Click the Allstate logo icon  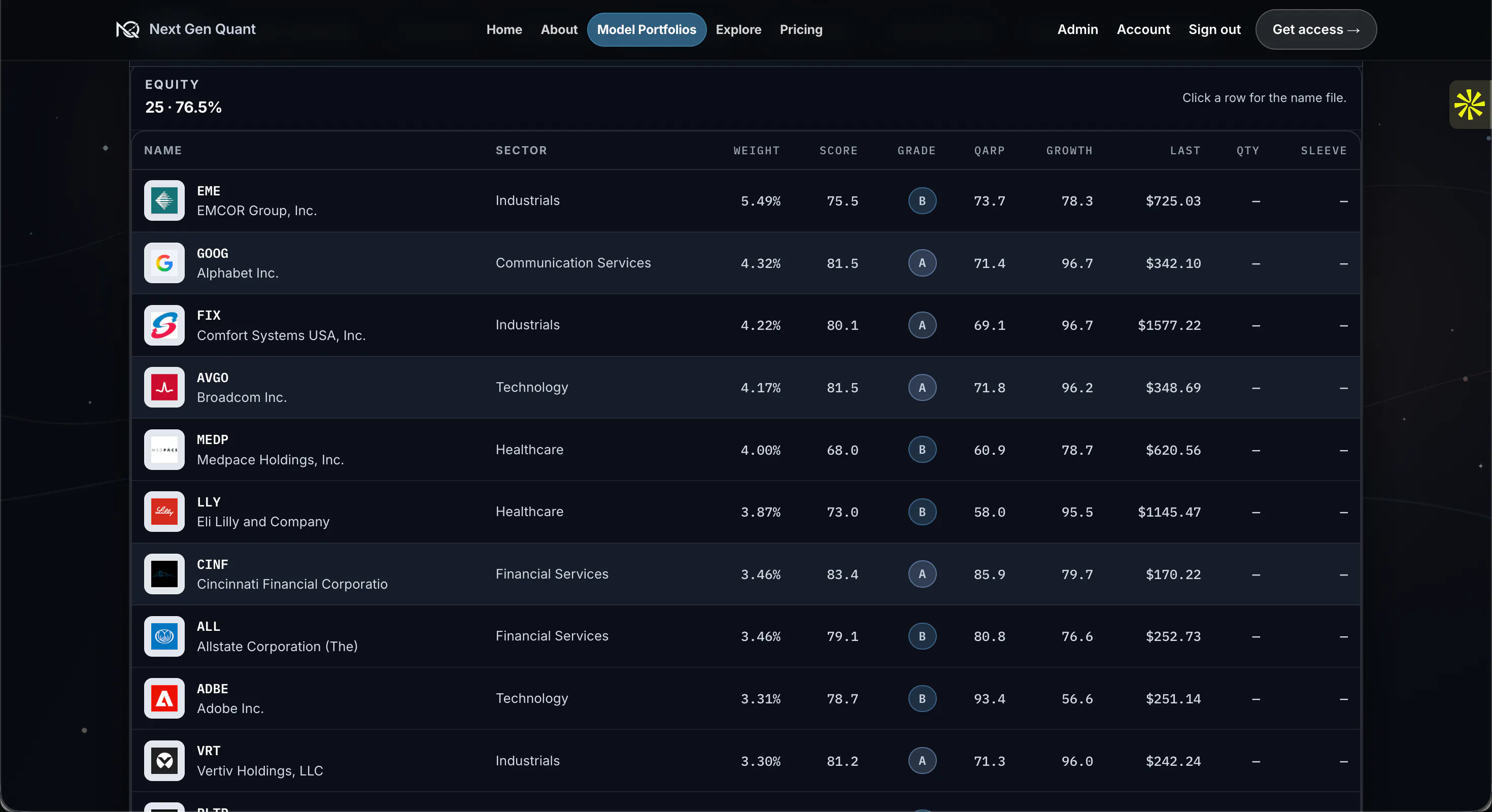pyautogui.click(x=164, y=636)
